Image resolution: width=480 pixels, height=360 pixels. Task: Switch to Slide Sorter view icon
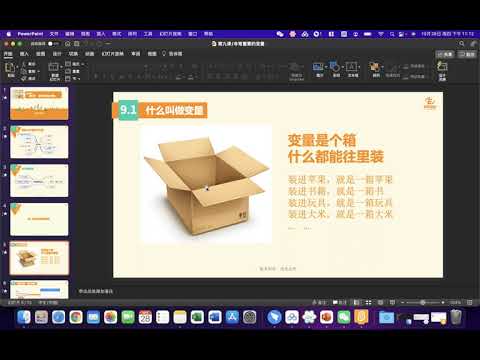pos(368,302)
